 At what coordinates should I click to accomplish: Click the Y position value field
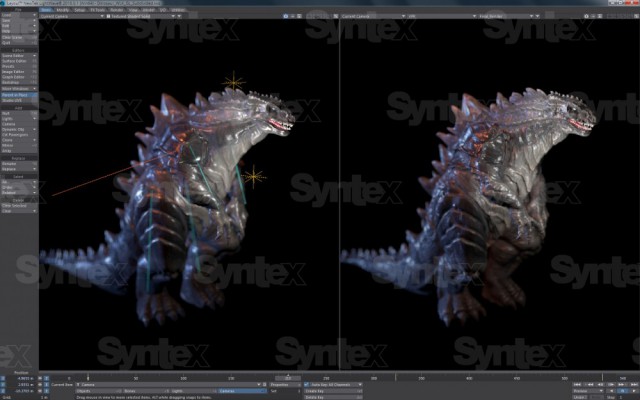point(22,384)
